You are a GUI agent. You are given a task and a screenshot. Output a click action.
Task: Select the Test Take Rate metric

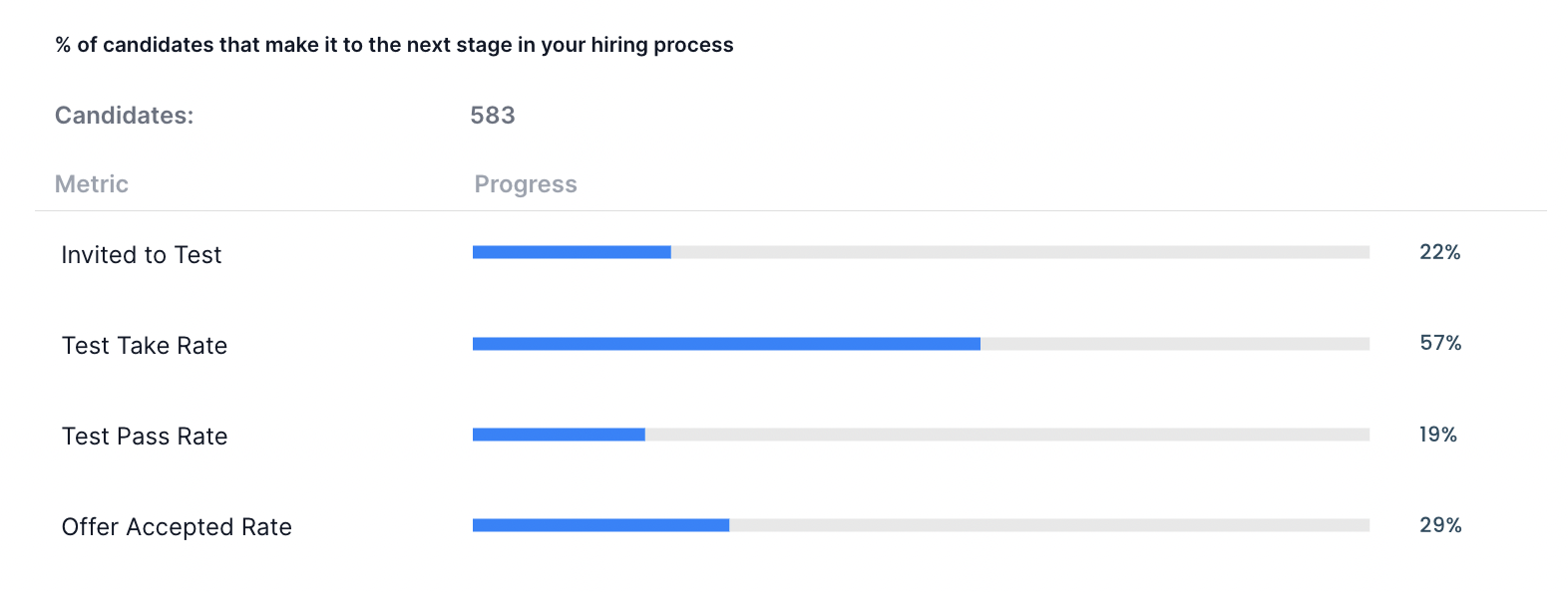pyautogui.click(x=145, y=346)
